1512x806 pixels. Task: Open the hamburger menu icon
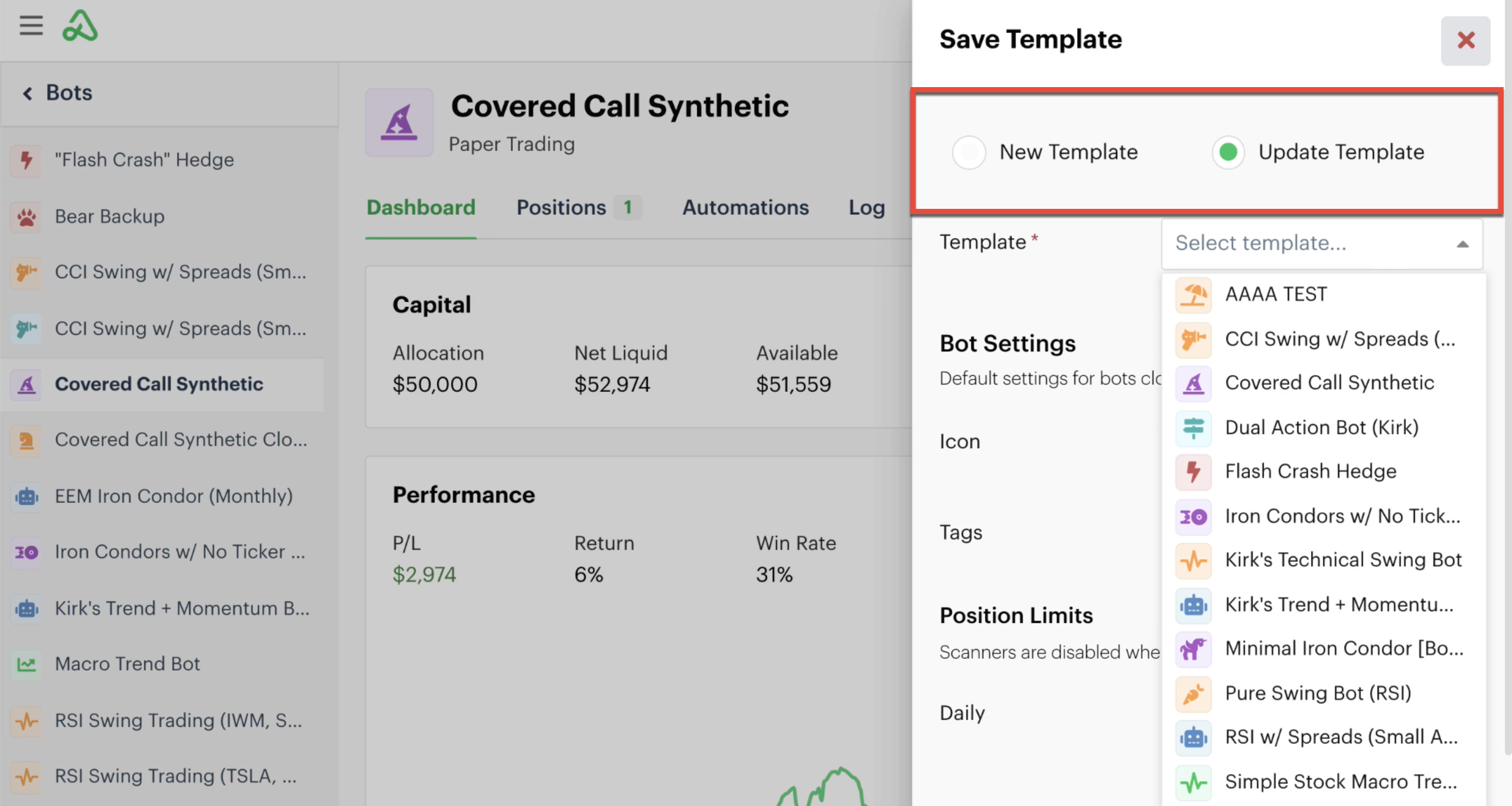30,26
